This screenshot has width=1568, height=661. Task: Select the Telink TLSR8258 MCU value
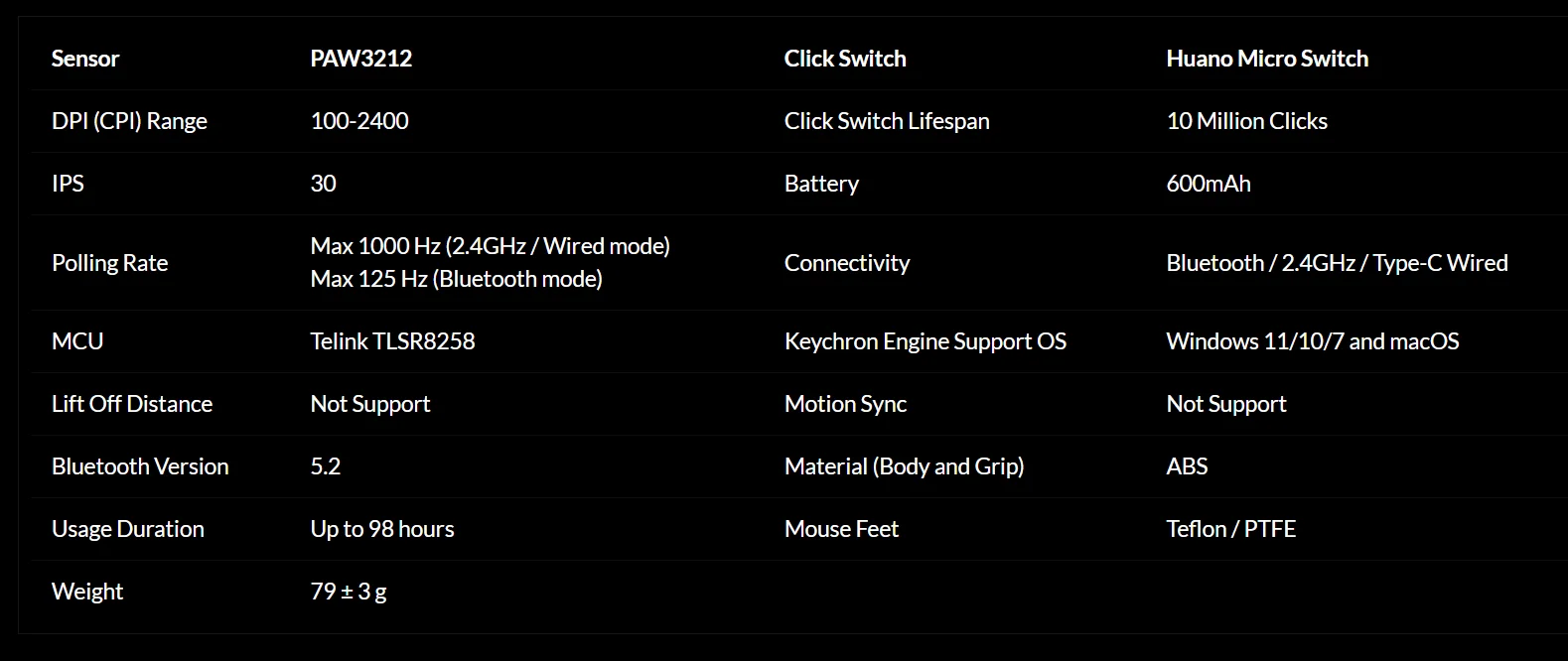pyautogui.click(x=392, y=341)
